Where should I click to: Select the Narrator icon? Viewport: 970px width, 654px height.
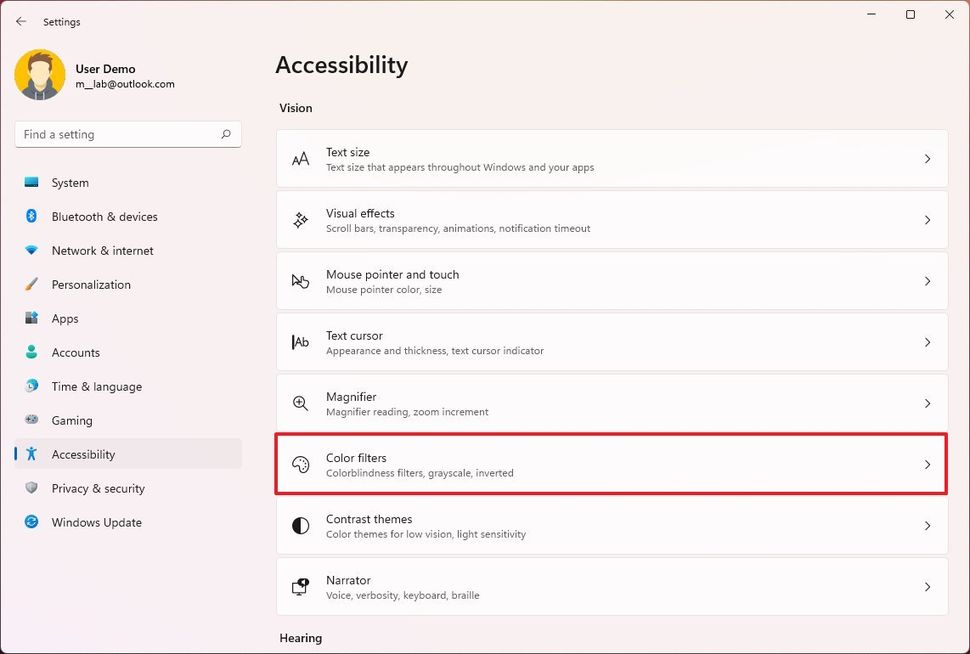coord(299,587)
